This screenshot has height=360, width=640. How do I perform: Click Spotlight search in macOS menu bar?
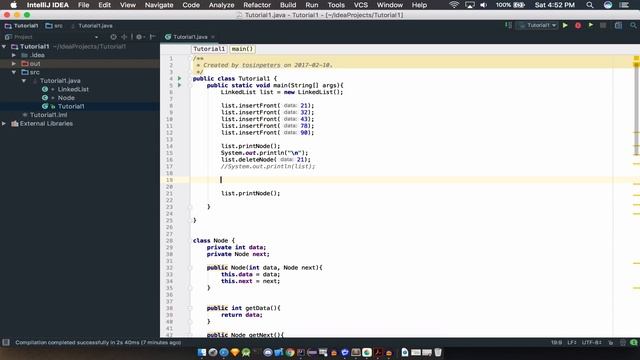click(590, 5)
